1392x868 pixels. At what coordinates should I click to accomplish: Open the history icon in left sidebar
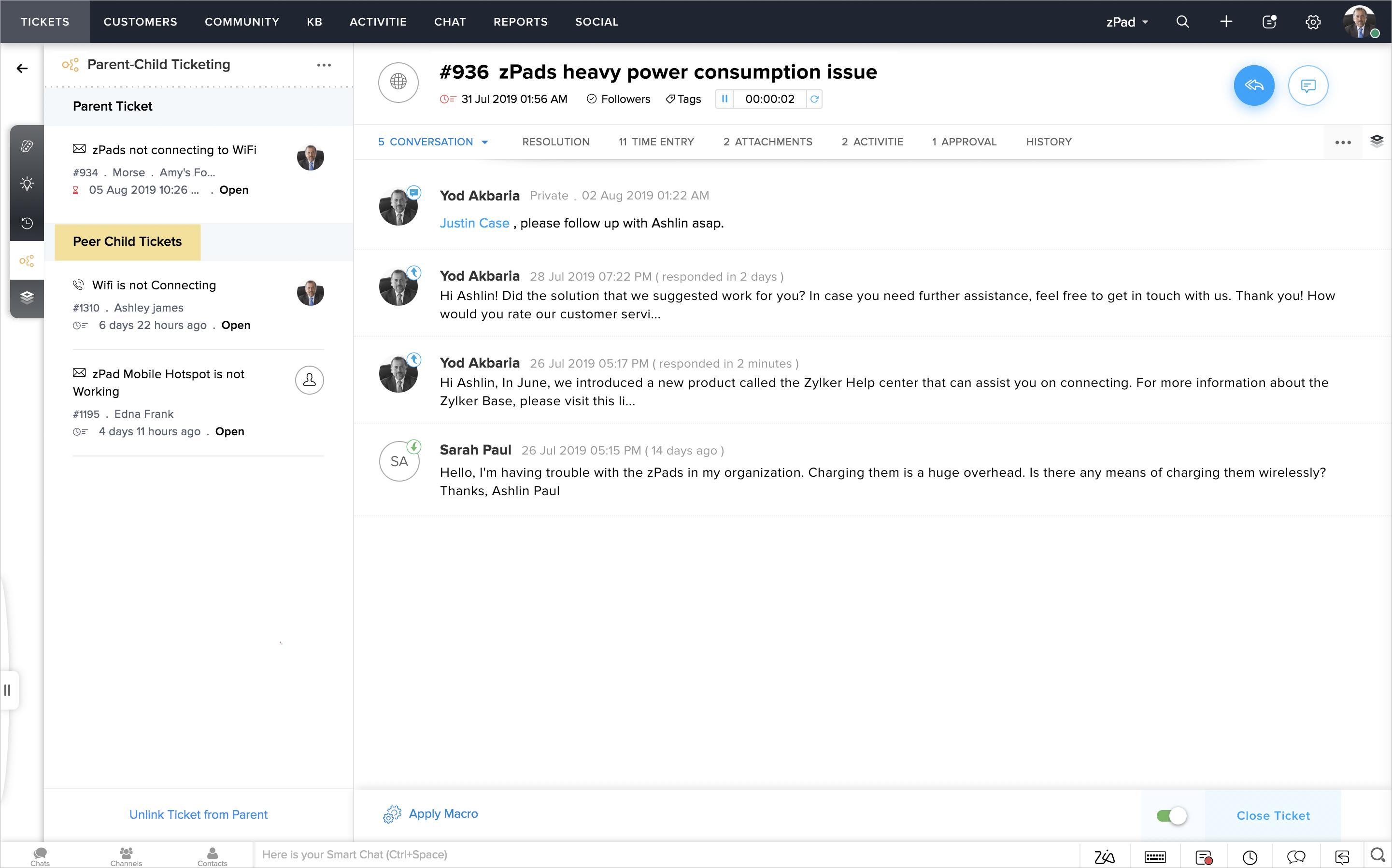click(27, 223)
